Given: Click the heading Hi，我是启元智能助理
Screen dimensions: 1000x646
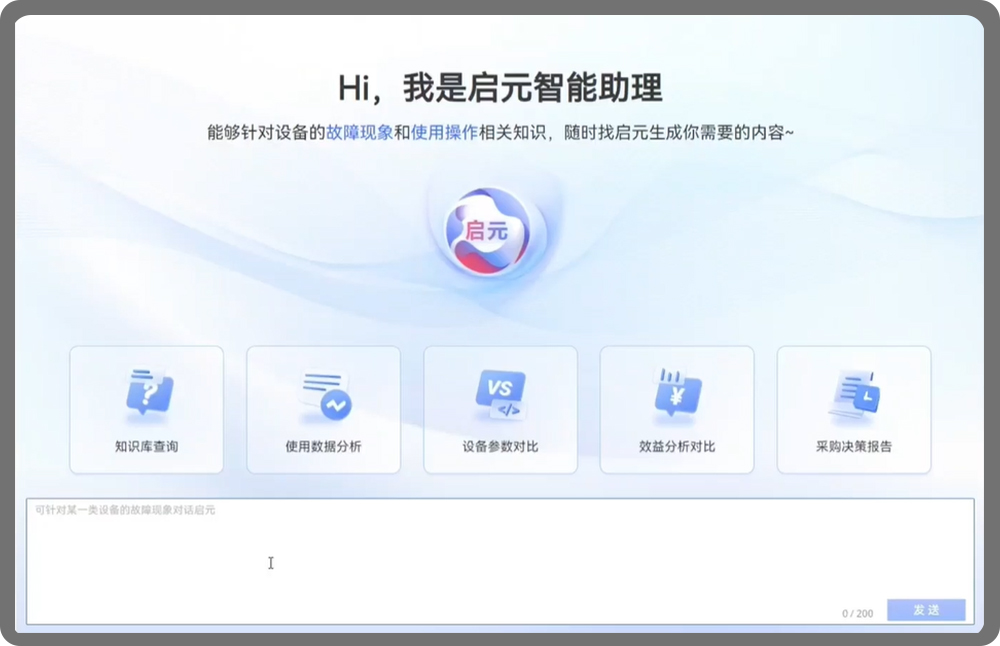Looking at the screenshot, I should (500, 88).
